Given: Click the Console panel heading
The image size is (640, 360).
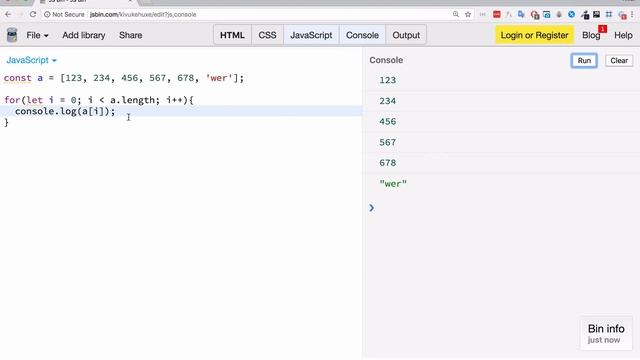Looking at the screenshot, I should [386, 60].
